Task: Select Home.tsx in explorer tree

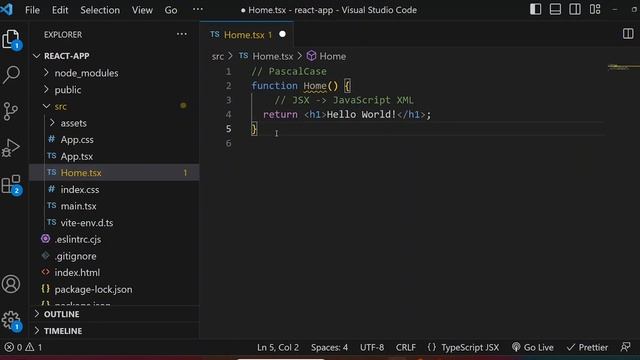Action: pos(114,173)
